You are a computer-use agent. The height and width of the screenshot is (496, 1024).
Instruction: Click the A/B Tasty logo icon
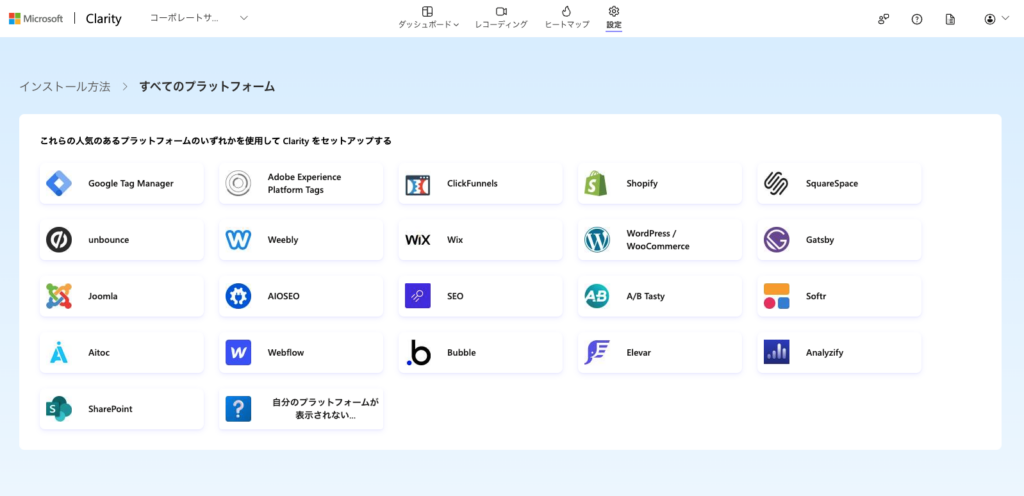[597, 296]
